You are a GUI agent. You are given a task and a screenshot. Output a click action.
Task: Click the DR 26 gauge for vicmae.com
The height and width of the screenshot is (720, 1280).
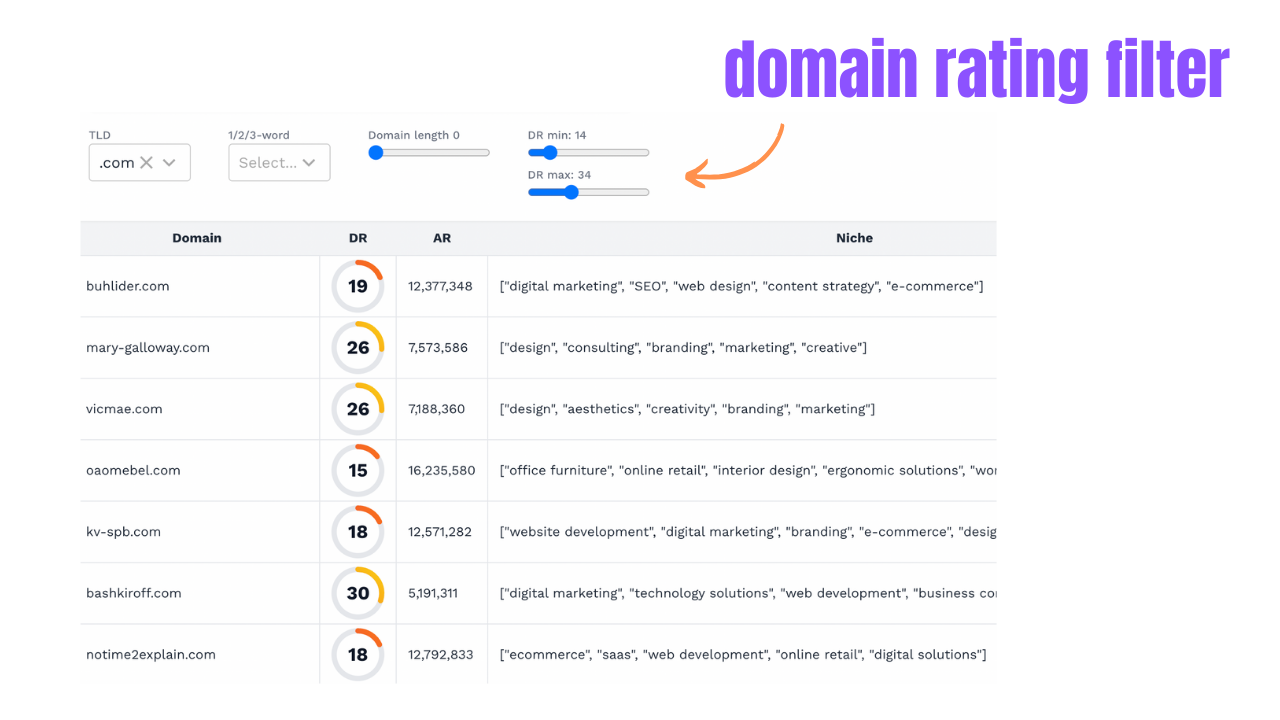click(358, 409)
